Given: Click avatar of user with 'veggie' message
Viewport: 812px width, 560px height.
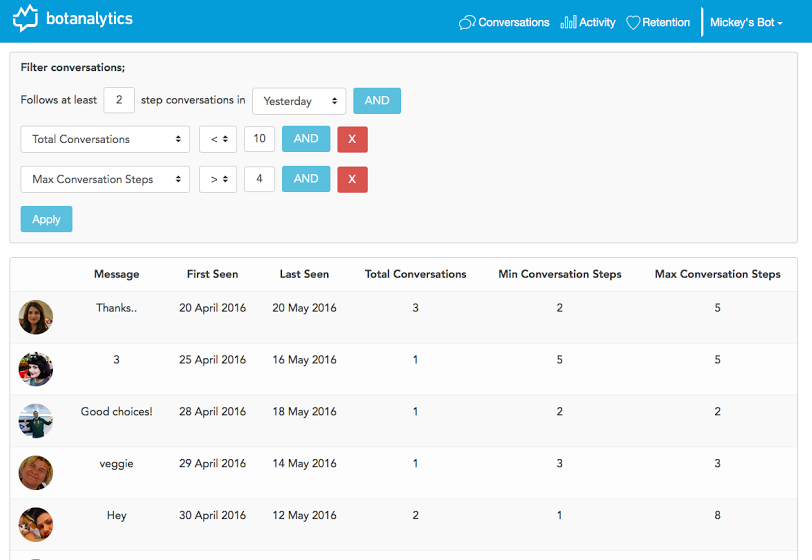Looking at the screenshot, I should [x=36, y=472].
